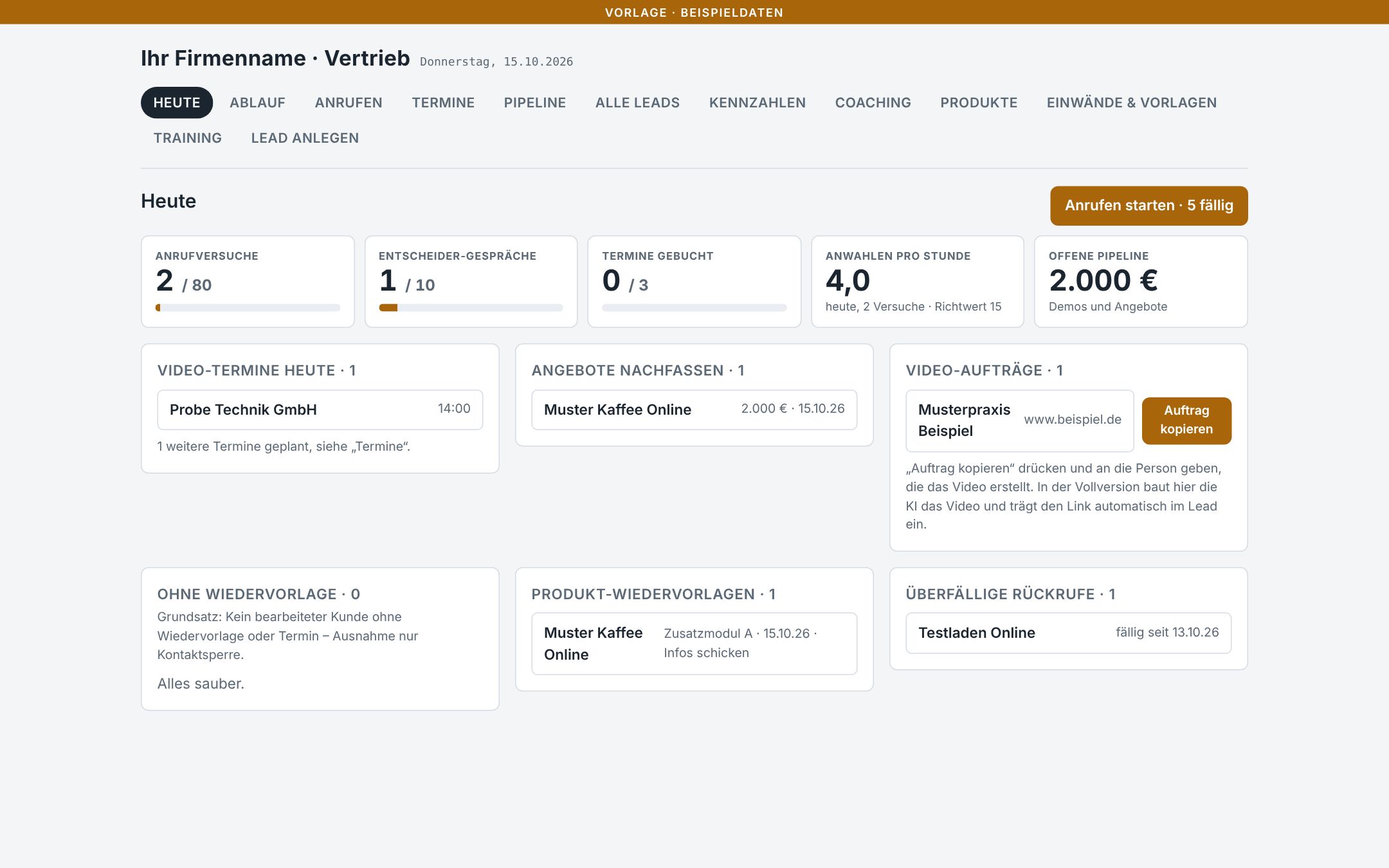
Task: Click the Entscheider-Gespräche 1 / 10 value
Action: (x=407, y=281)
